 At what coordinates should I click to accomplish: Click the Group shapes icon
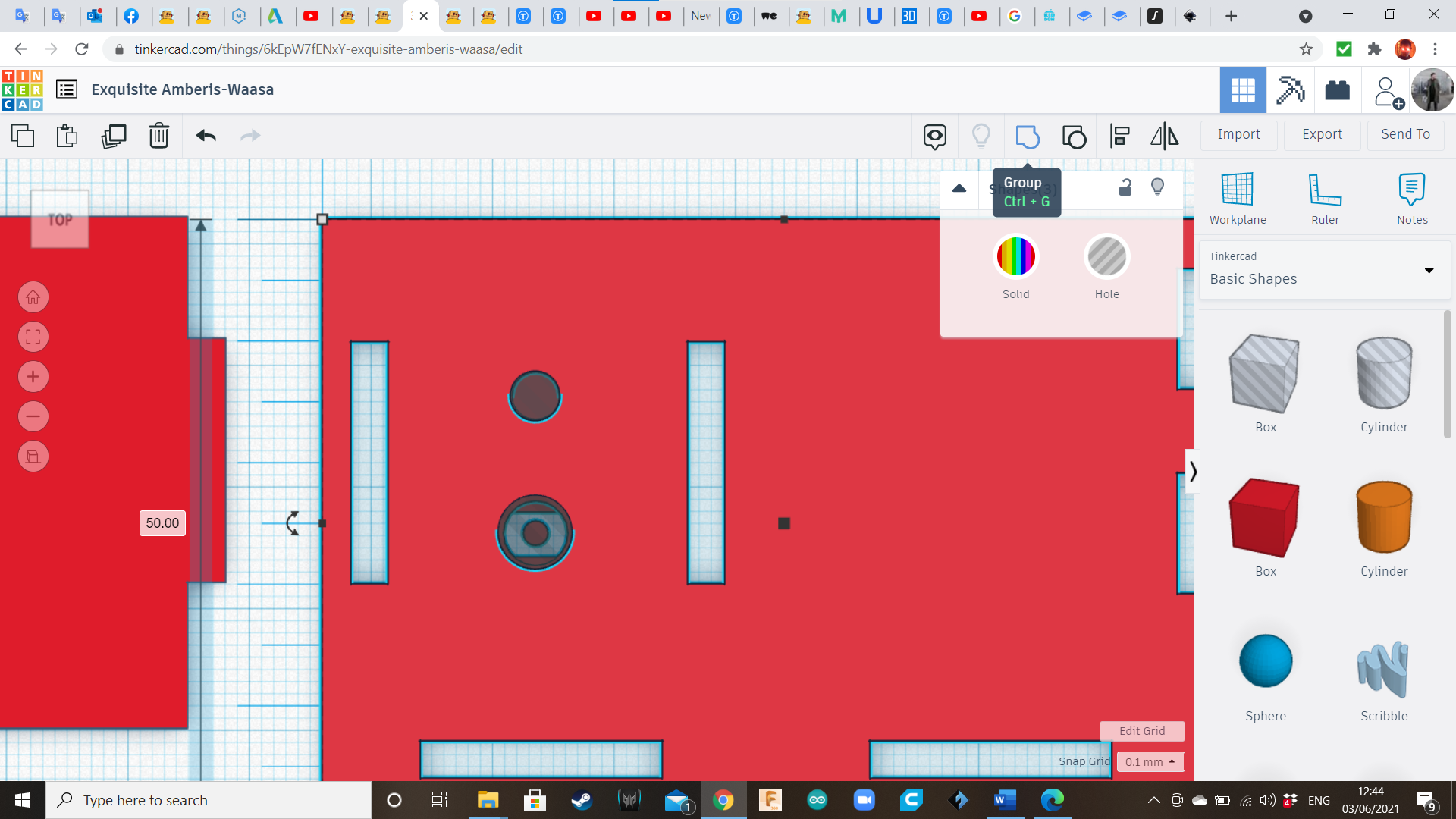click(x=1027, y=136)
